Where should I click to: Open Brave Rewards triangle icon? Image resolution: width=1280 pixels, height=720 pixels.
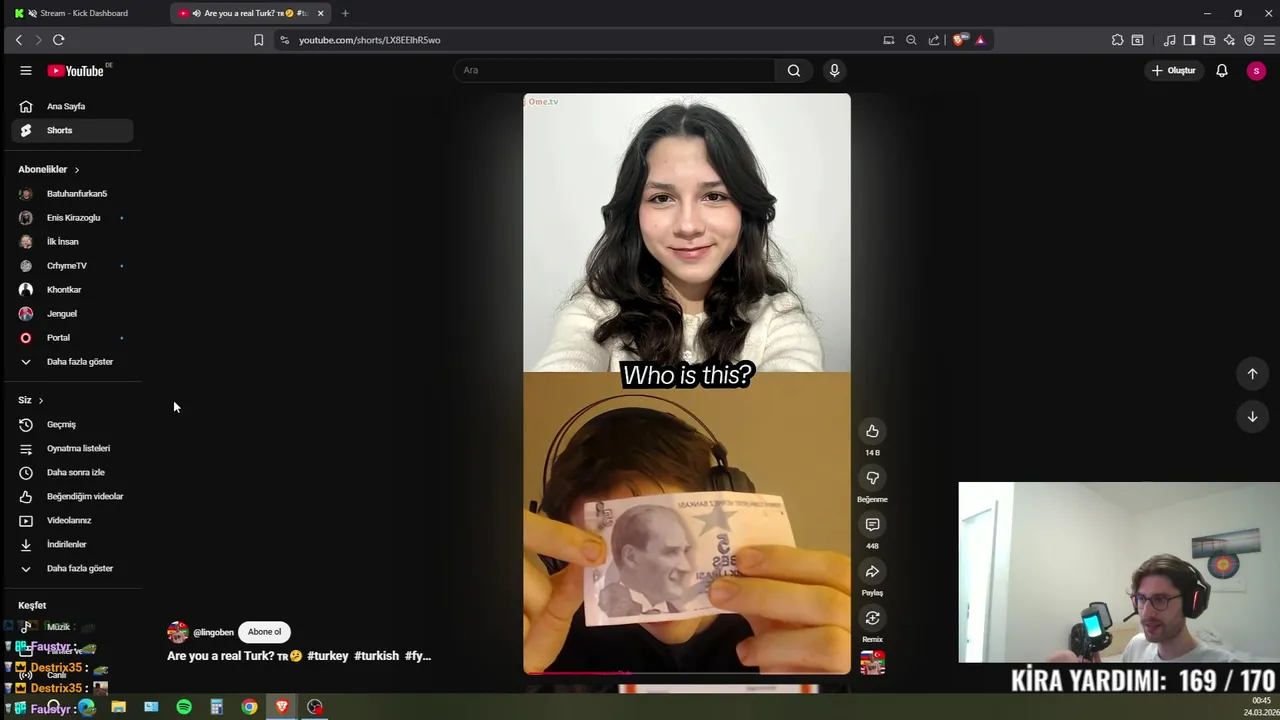click(980, 40)
